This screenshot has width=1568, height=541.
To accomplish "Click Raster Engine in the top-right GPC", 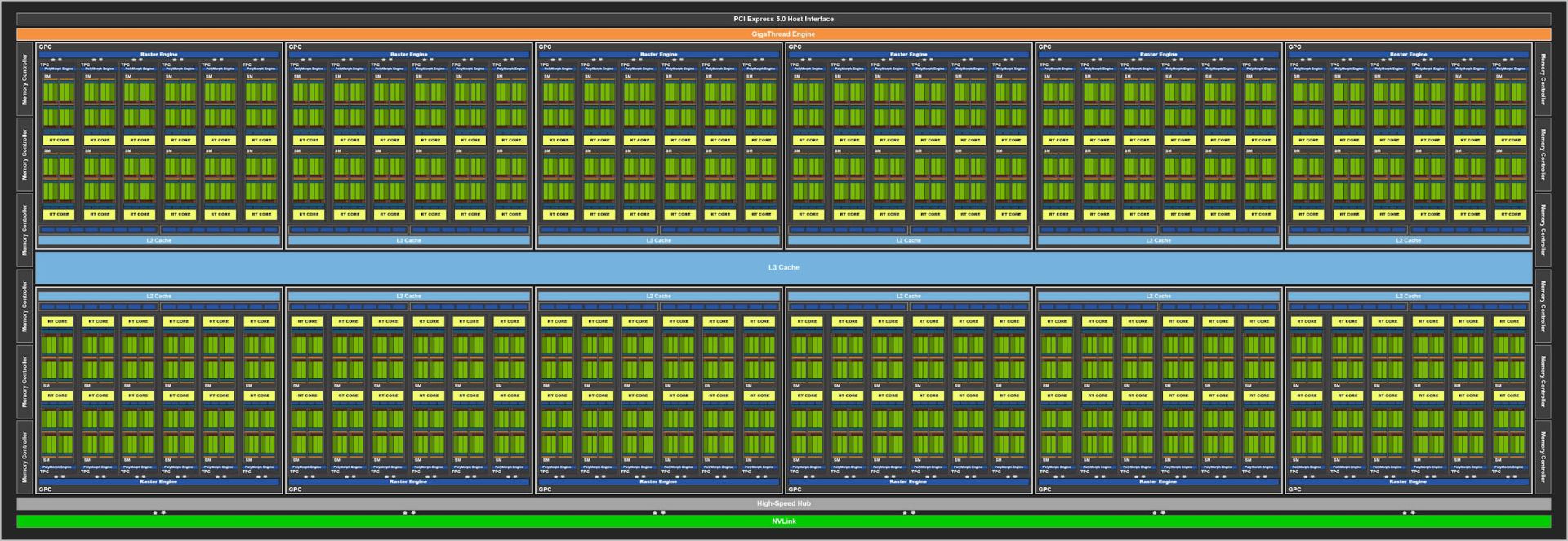I will tap(1408, 55).
